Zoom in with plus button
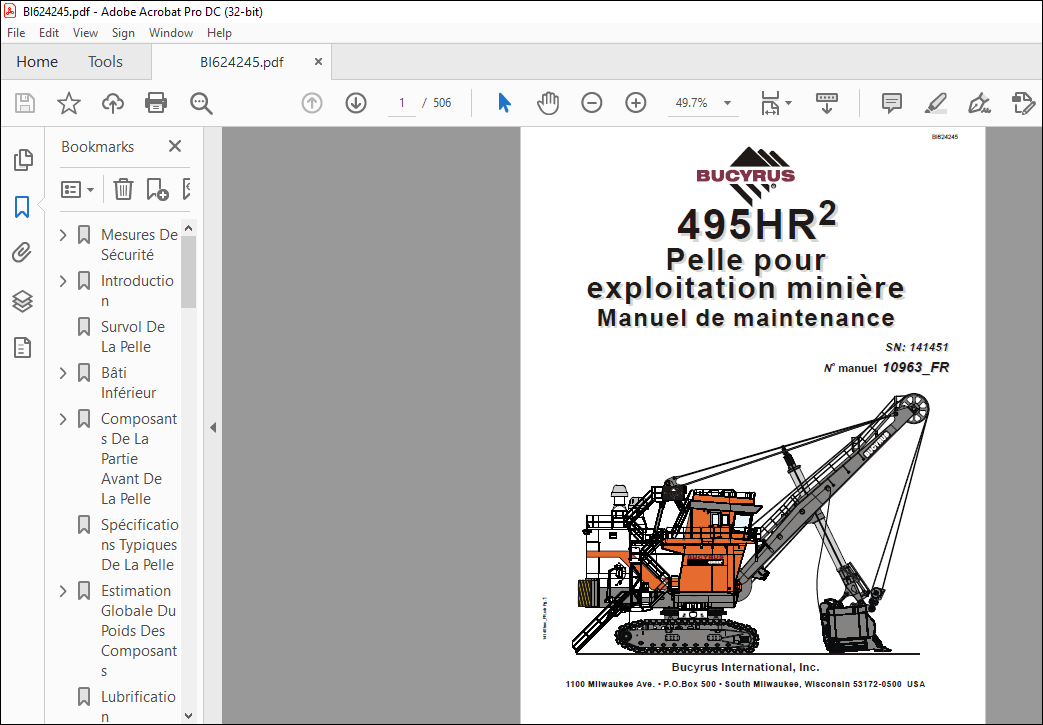The height and width of the screenshot is (725, 1043). point(636,103)
